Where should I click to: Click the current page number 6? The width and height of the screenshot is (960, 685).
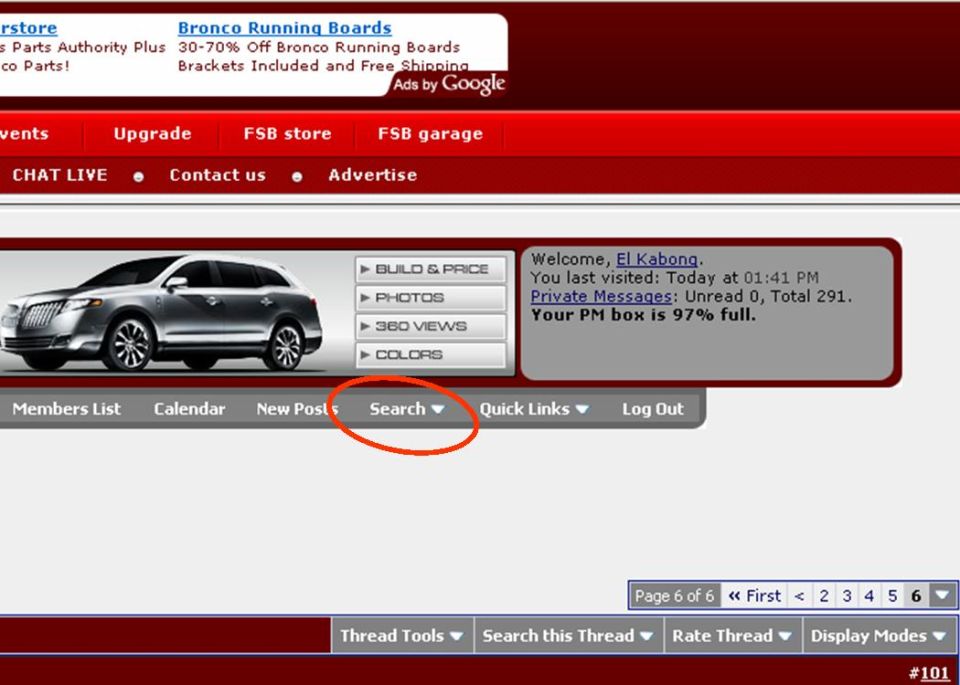click(x=916, y=596)
